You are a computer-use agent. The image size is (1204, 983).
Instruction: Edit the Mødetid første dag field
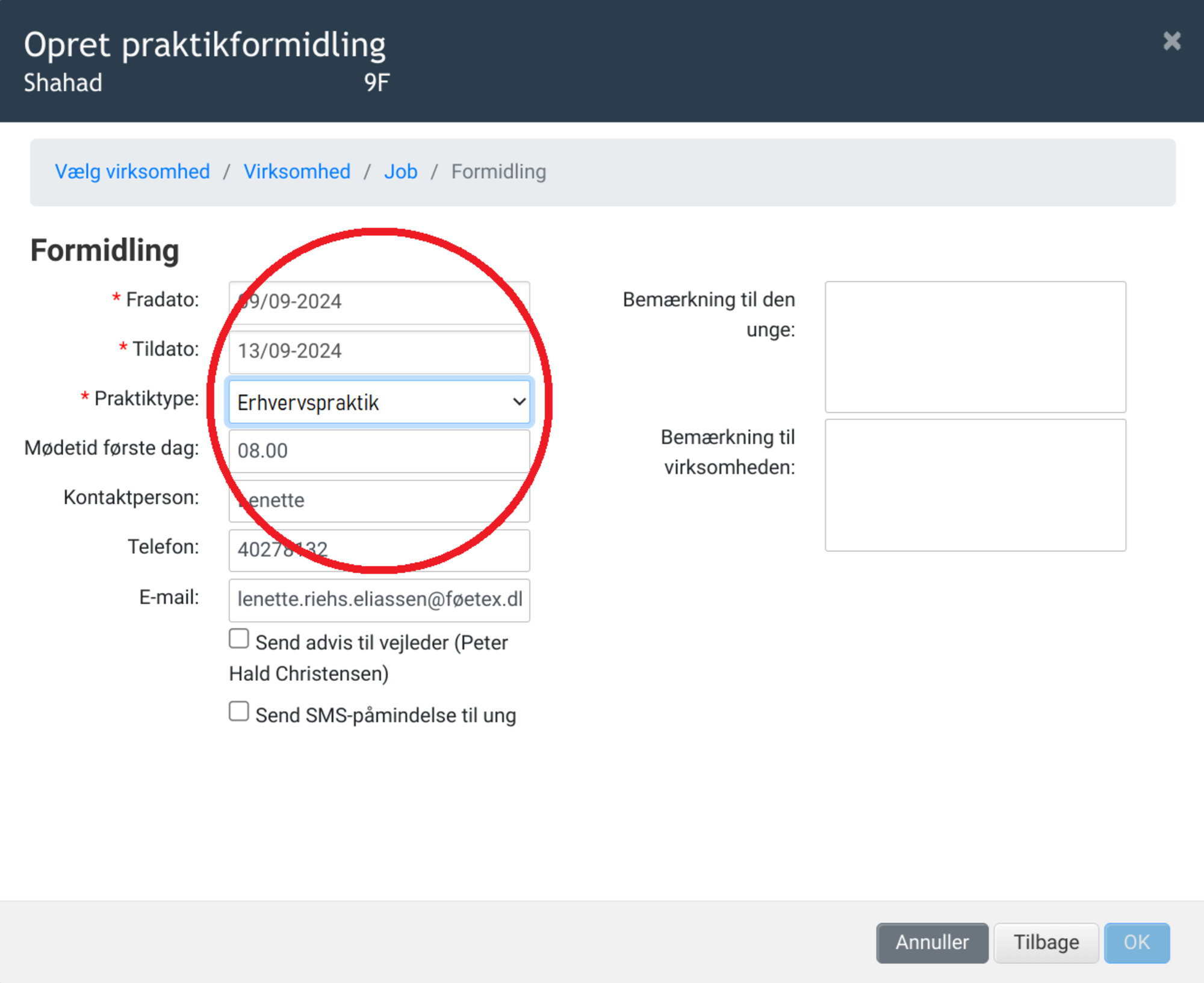coord(379,451)
